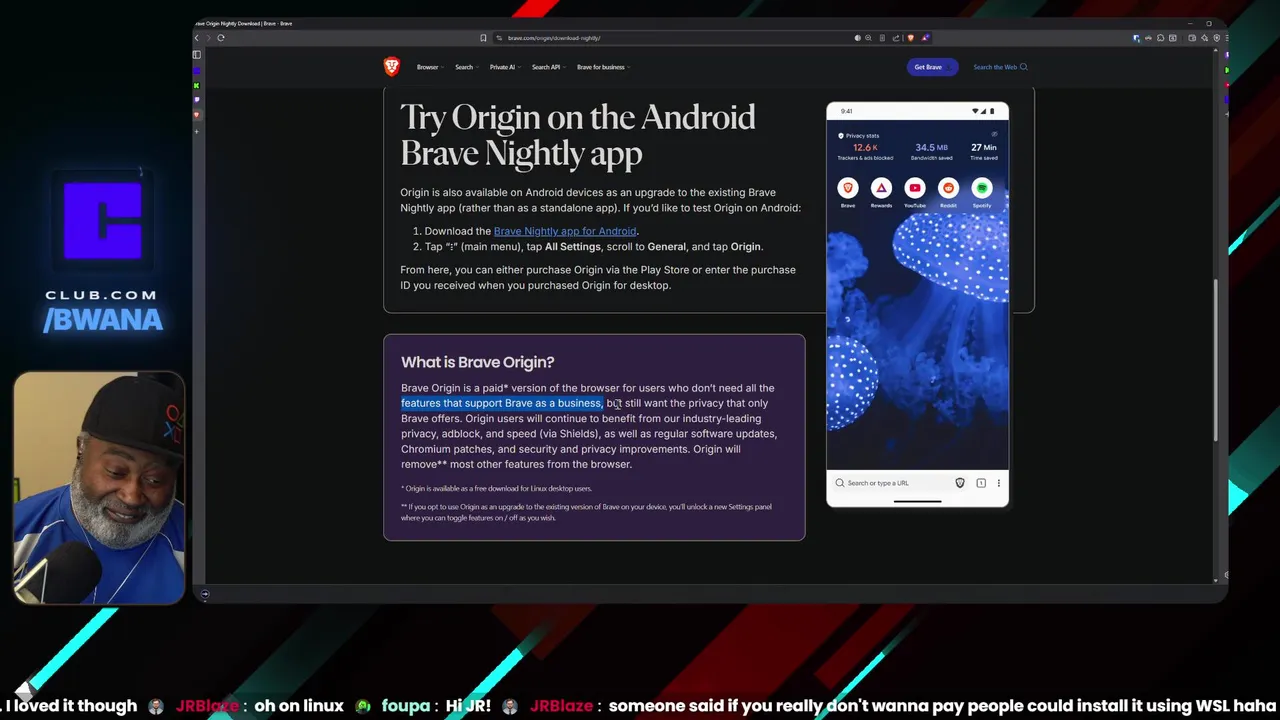This screenshot has width=1280, height=720.
Task: Switch to the blue square tab
Action: [197, 71]
